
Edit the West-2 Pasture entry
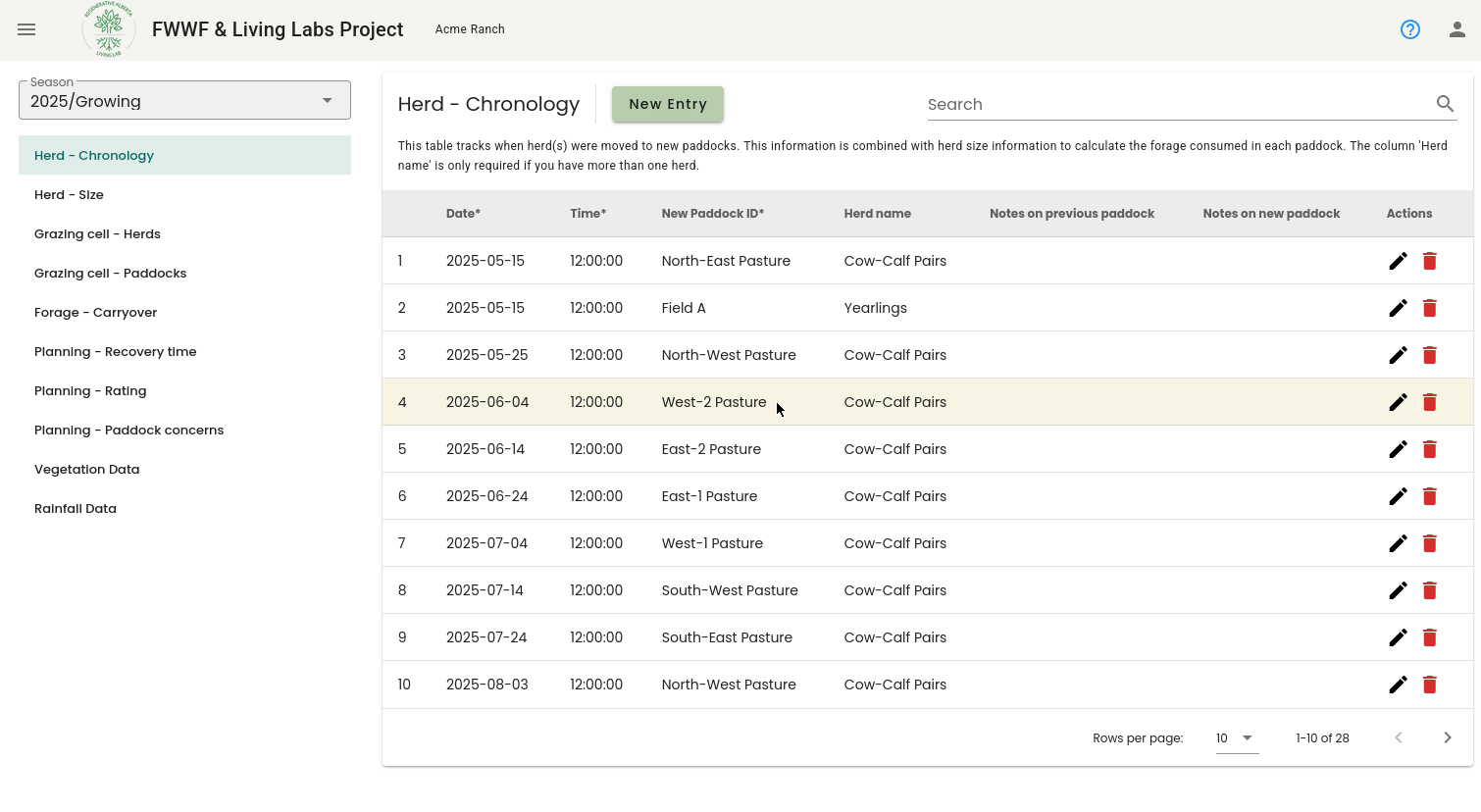click(1399, 402)
